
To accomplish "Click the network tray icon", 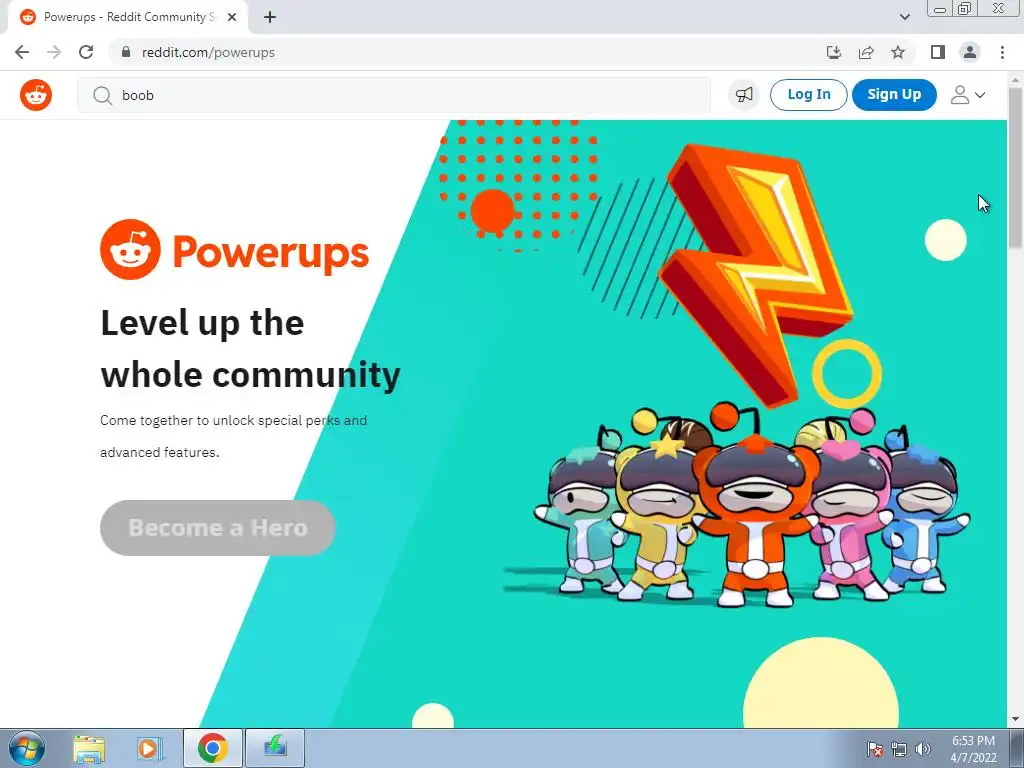I will 899,749.
